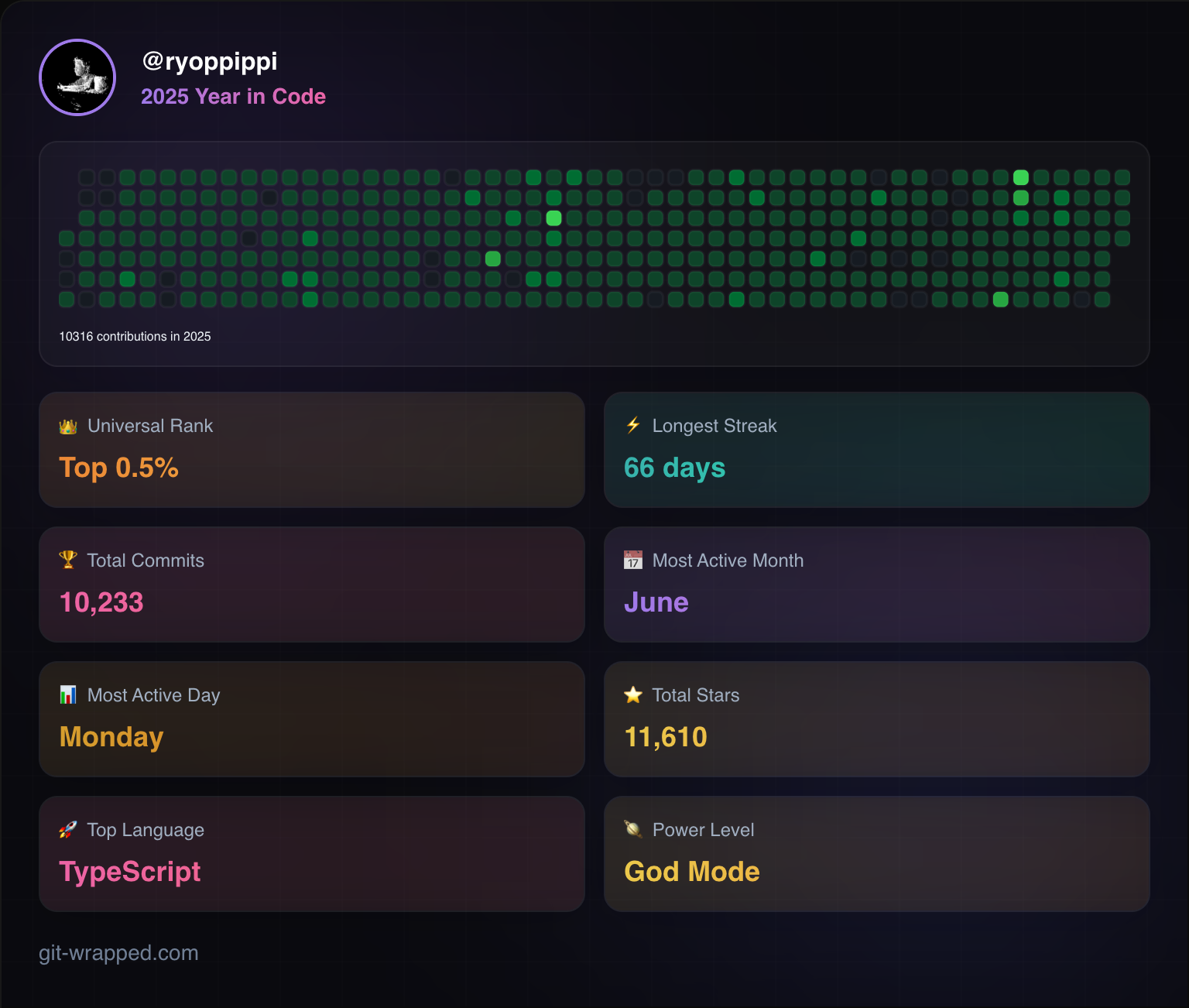Image resolution: width=1189 pixels, height=1008 pixels.
Task: Click the ryoppippi profile avatar
Action: pyautogui.click(x=77, y=77)
